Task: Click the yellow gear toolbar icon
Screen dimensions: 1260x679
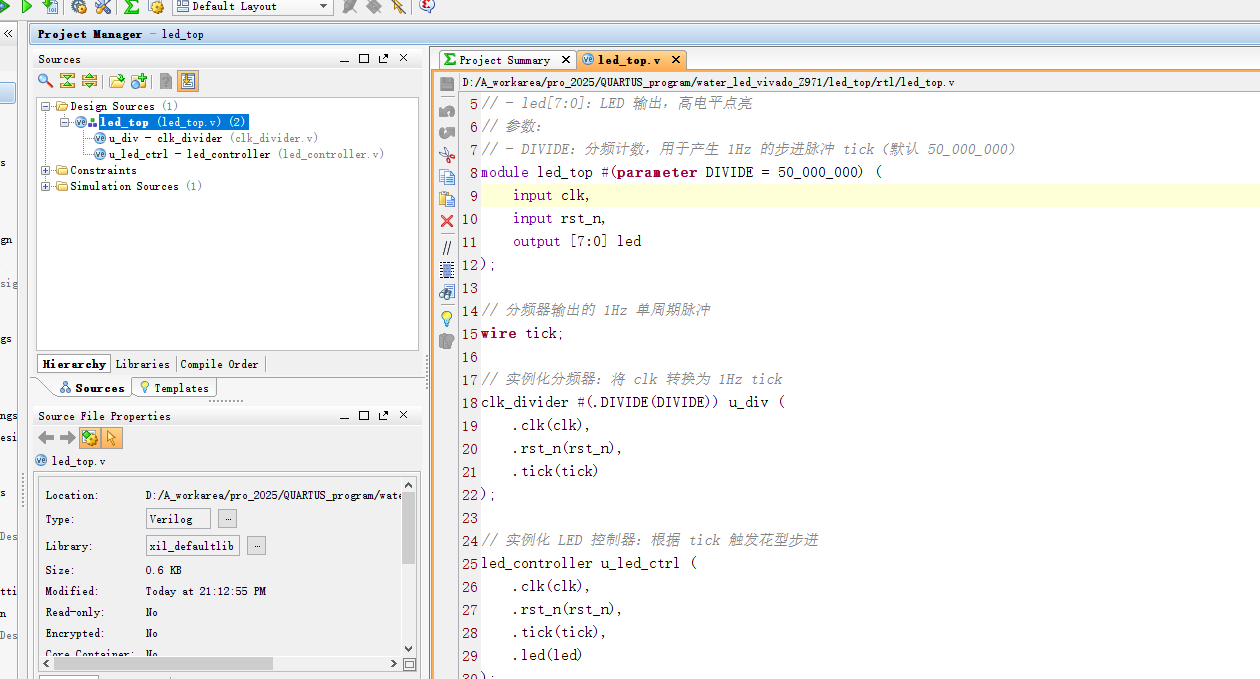Action: coord(156,6)
